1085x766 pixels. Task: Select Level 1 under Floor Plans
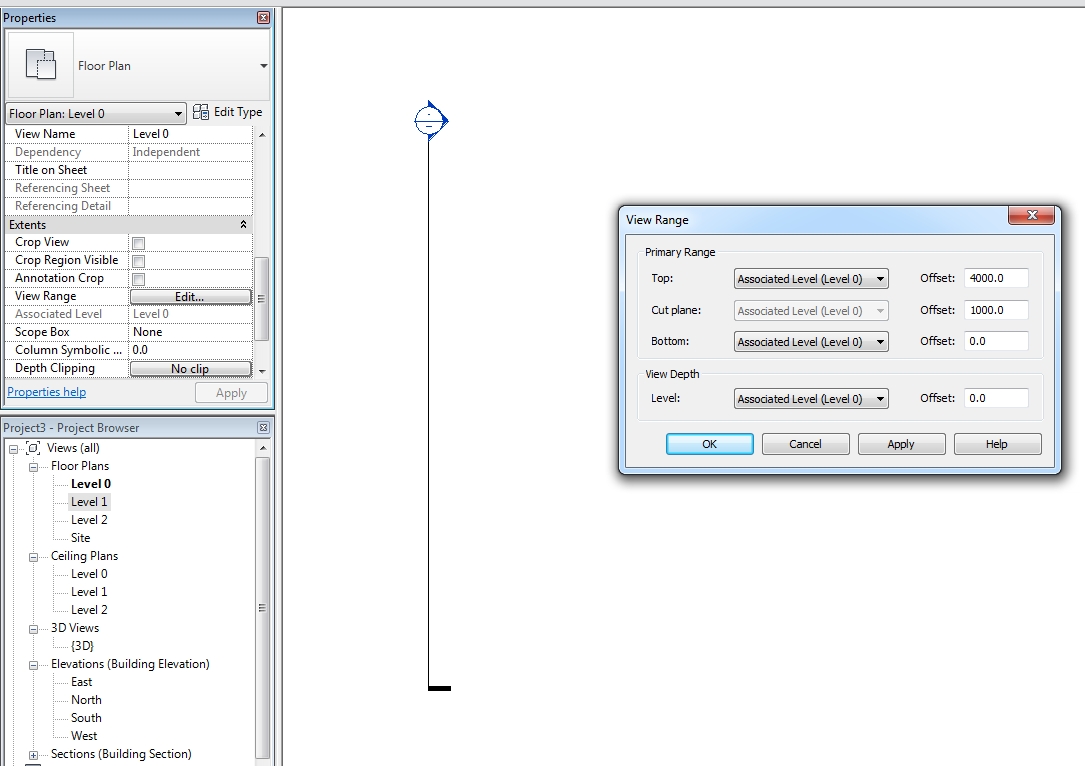point(89,502)
